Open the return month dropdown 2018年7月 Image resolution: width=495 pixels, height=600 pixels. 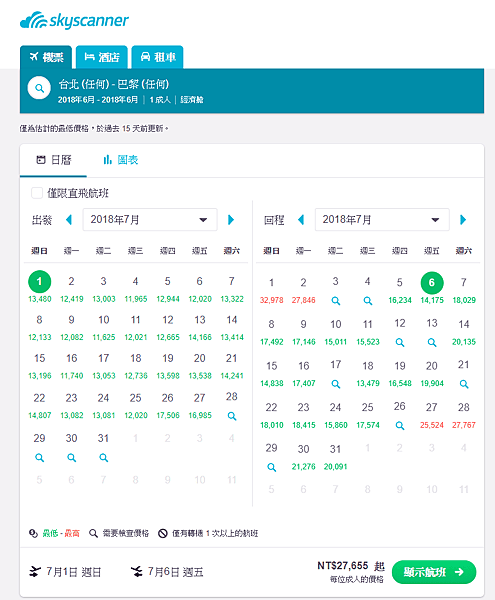coord(382,220)
